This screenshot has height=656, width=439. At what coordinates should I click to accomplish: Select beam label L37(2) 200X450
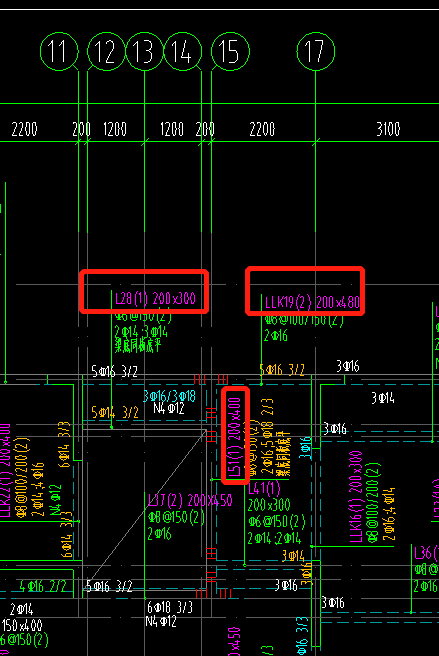[190, 500]
